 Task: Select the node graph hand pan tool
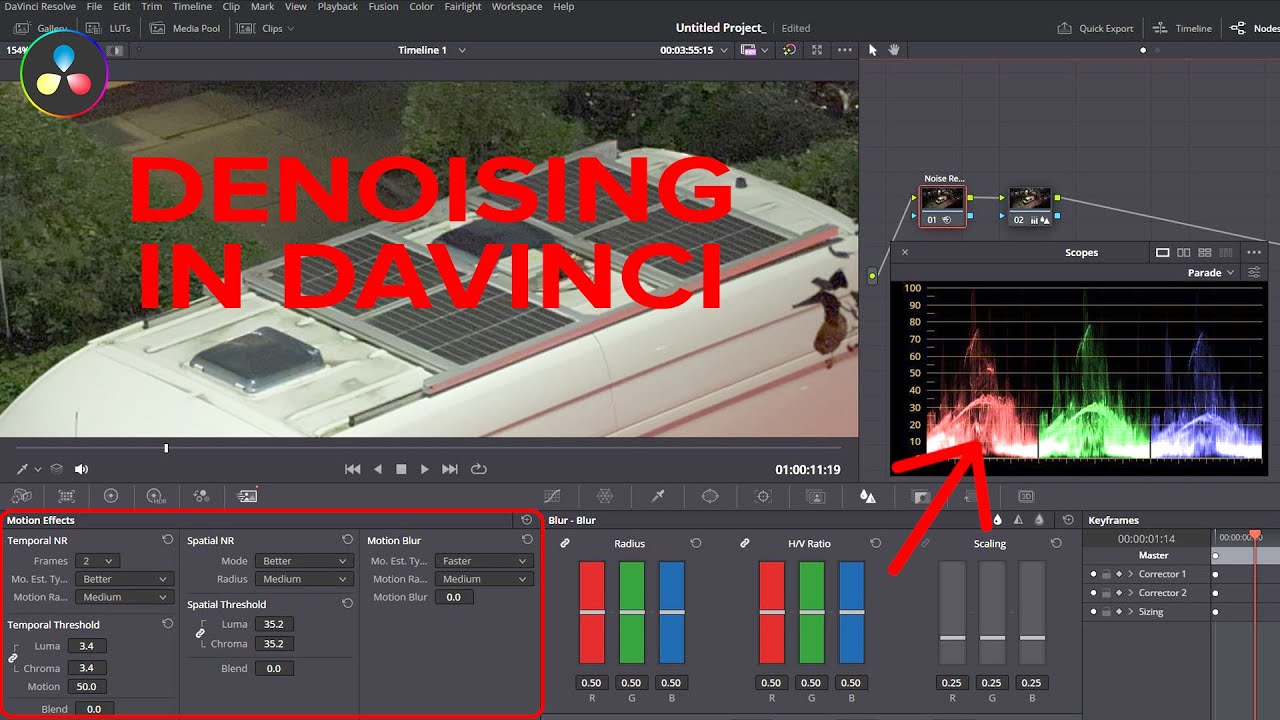pos(894,50)
